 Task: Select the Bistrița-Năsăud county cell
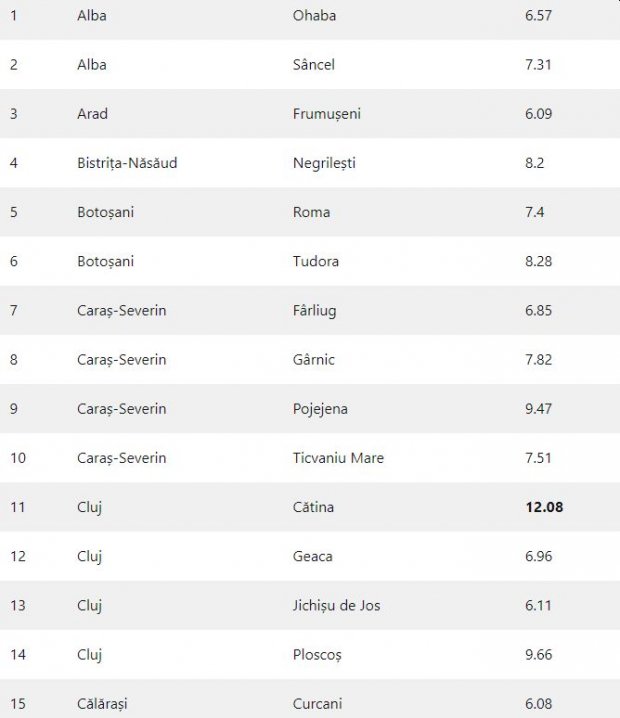point(127,163)
